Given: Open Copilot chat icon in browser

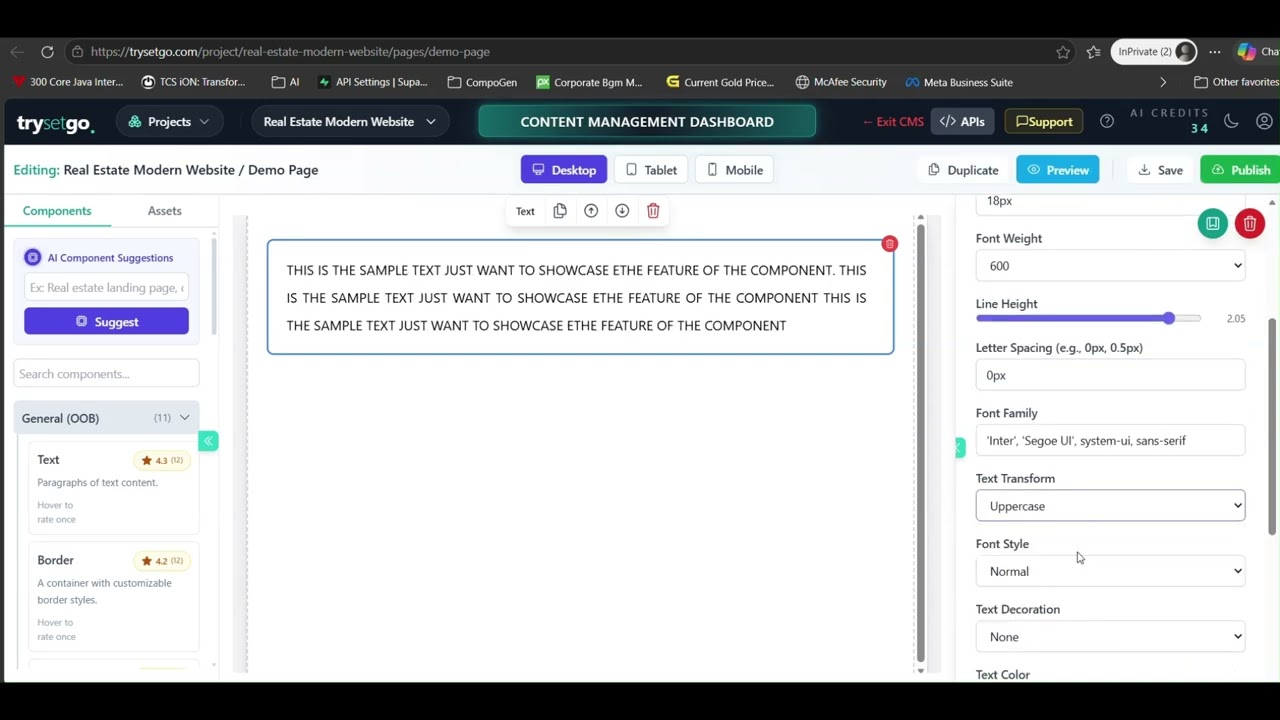Looking at the screenshot, I should (x=1246, y=52).
